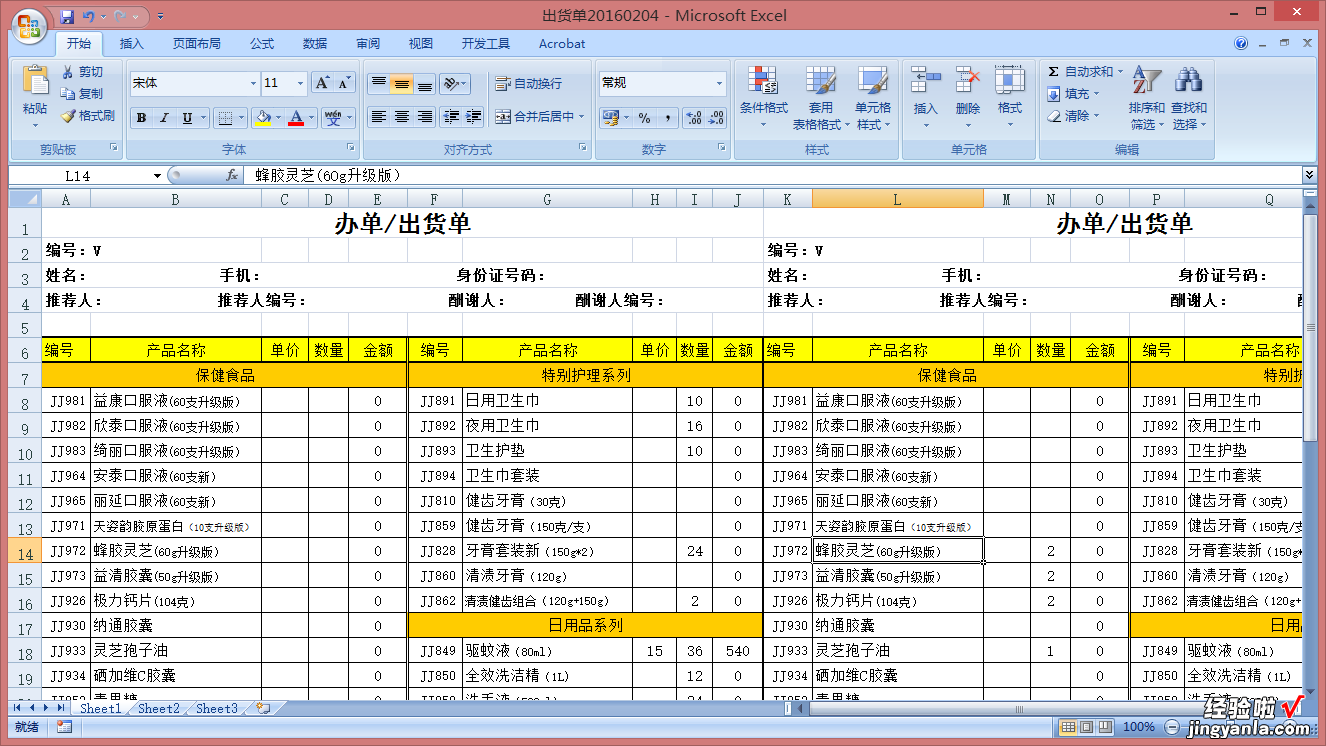Switch to the Sheet2 worksheet tab
Image resolution: width=1326 pixels, height=746 pixels.
point(159,708)
